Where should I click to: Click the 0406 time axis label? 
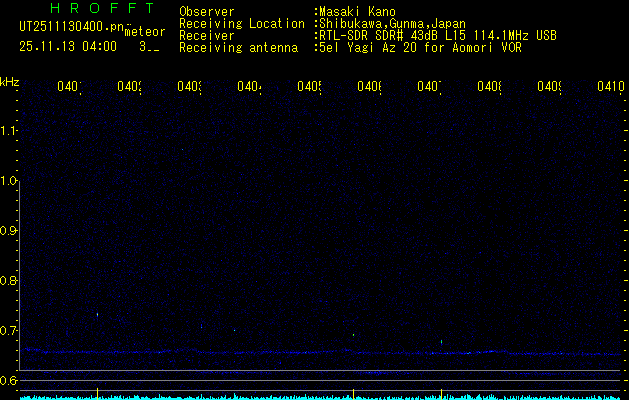[369, 86]
